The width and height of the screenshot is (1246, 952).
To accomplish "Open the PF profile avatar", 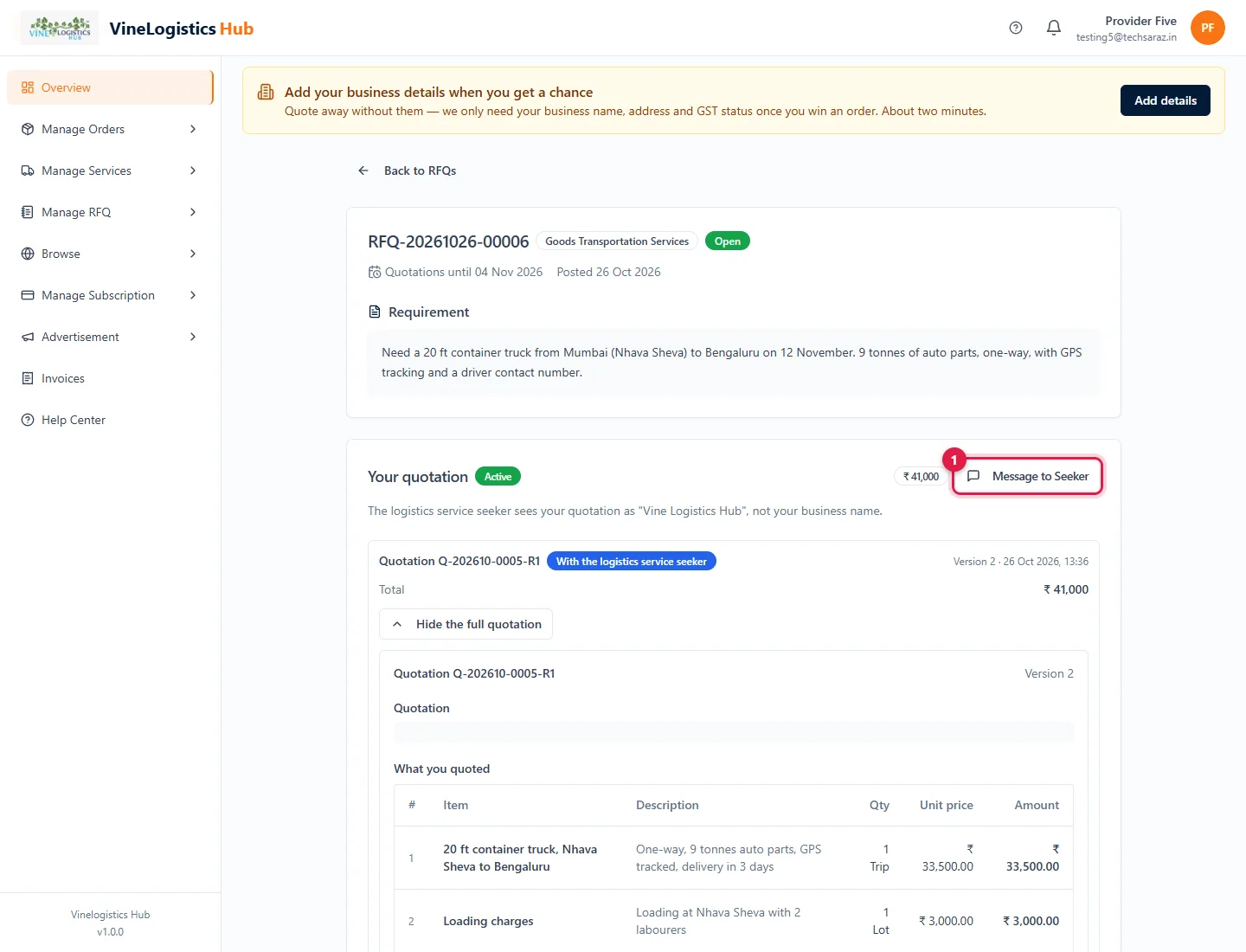I will [x=1208, y=28].
